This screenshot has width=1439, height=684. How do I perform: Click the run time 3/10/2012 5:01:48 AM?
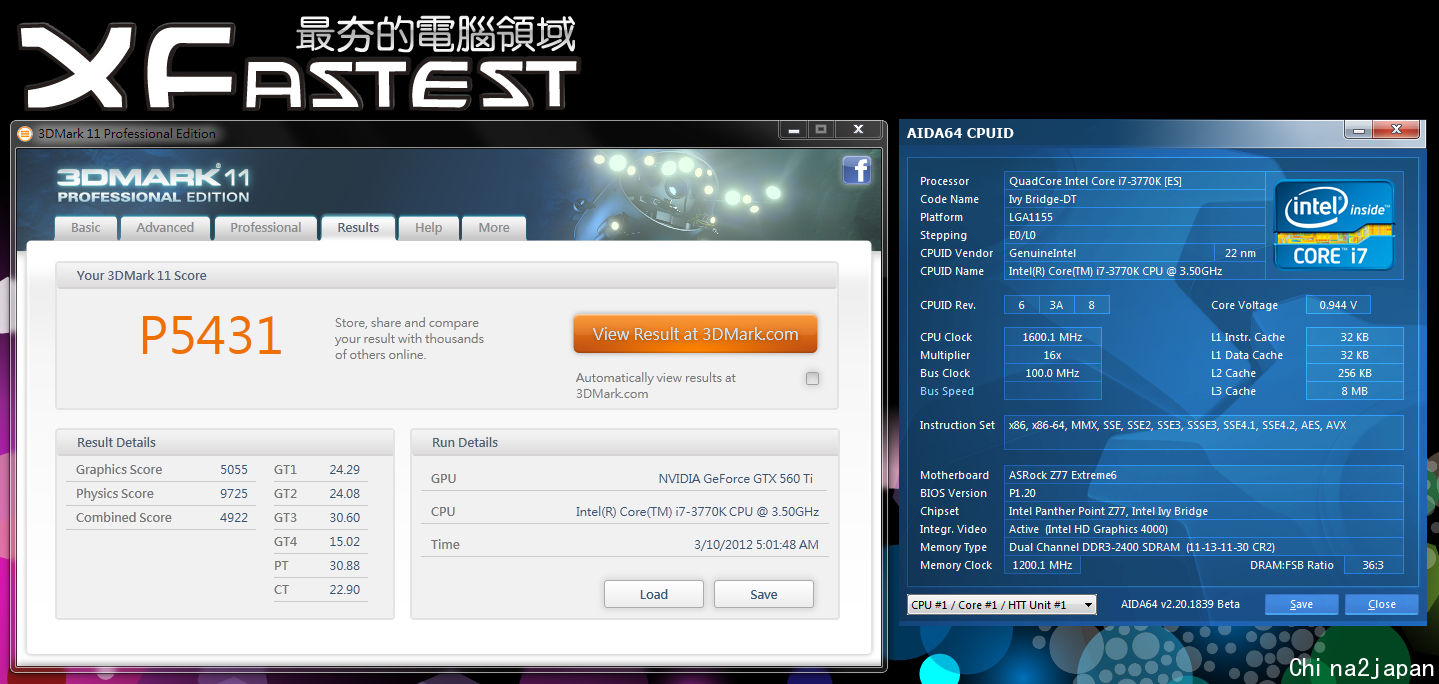coord(756,545)
